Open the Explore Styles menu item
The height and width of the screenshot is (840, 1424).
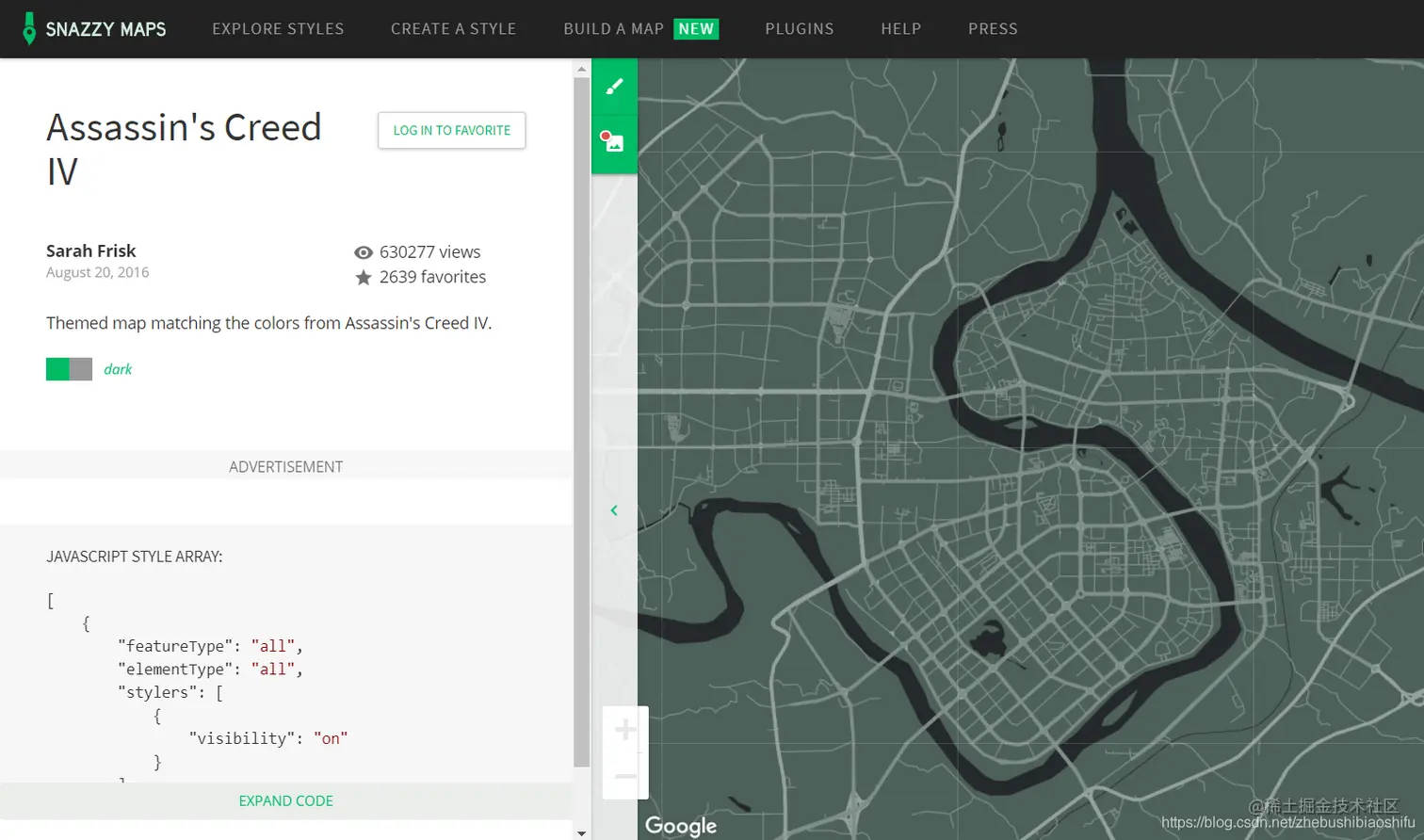pyautogui.click(x=278, y=29)
